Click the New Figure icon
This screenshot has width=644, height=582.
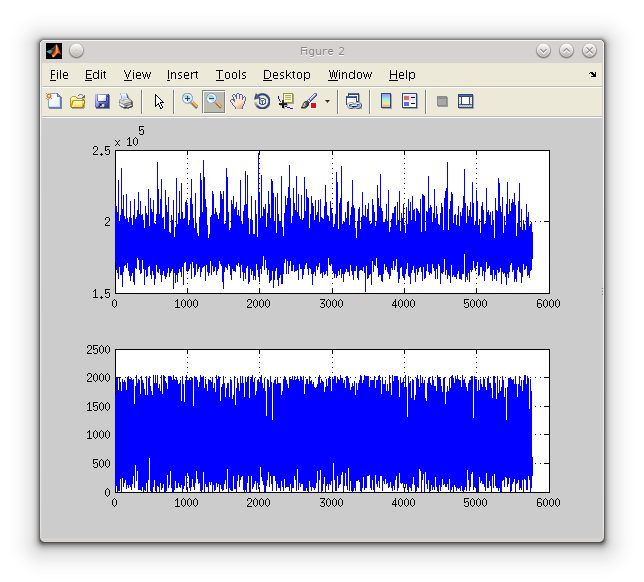(x=54, y=101)
